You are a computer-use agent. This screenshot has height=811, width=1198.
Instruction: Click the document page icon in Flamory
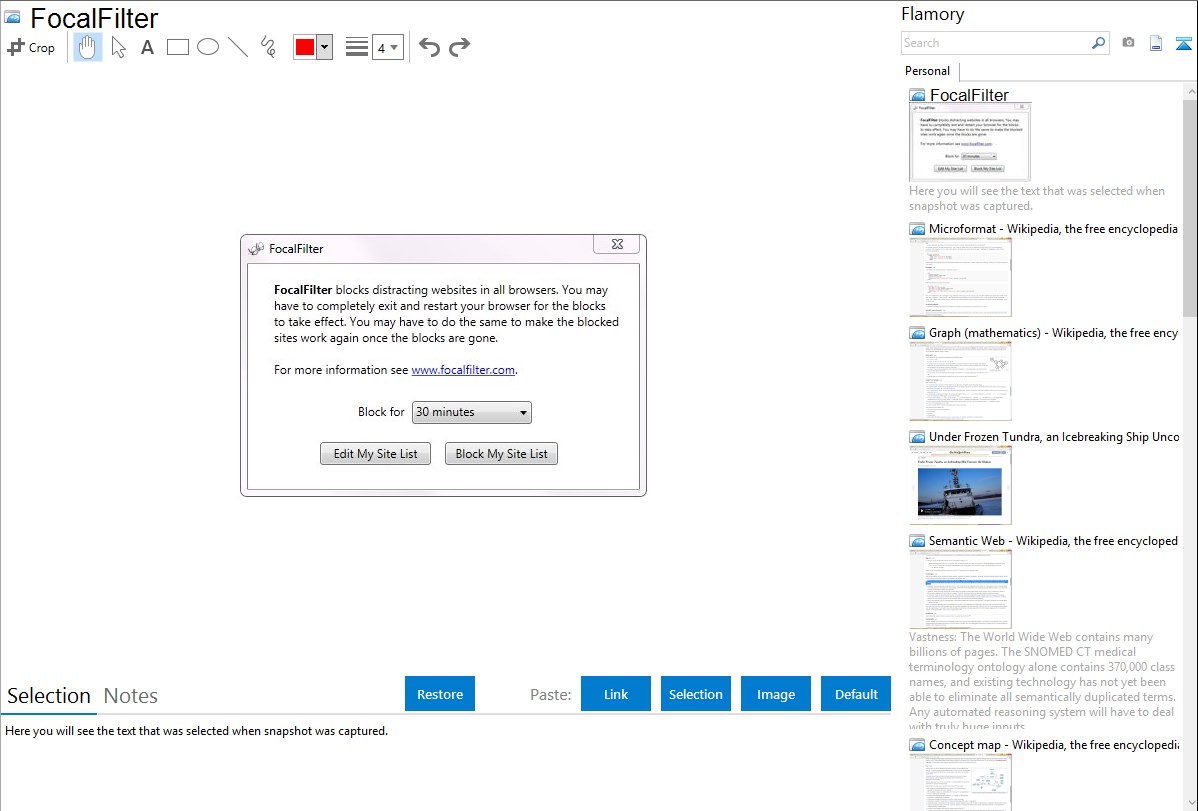1156,43
